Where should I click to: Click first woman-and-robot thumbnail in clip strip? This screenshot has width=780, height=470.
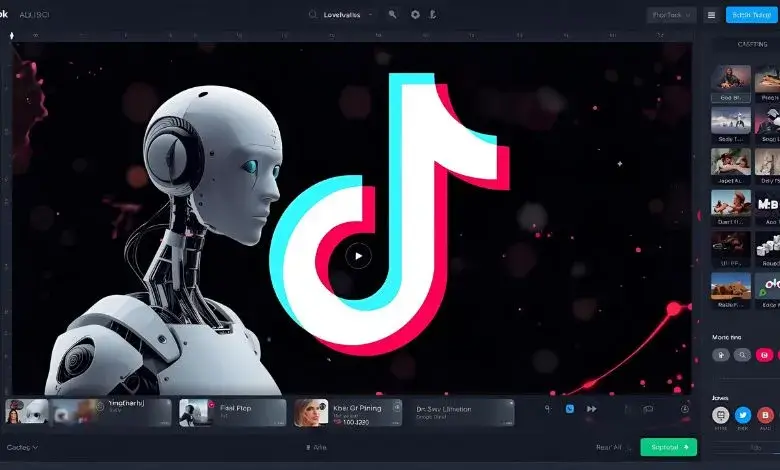click(27, 412)
